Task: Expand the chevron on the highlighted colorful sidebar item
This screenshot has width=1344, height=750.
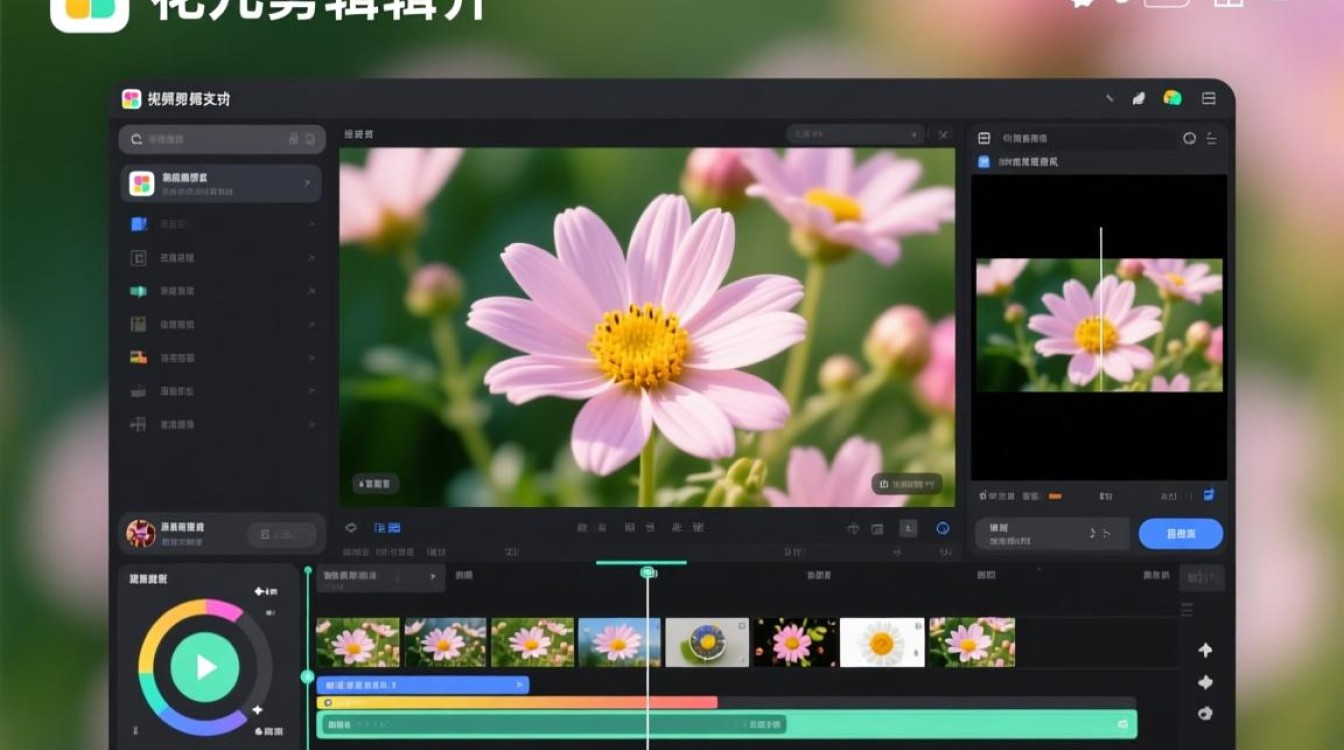Action: coord(307,184)
